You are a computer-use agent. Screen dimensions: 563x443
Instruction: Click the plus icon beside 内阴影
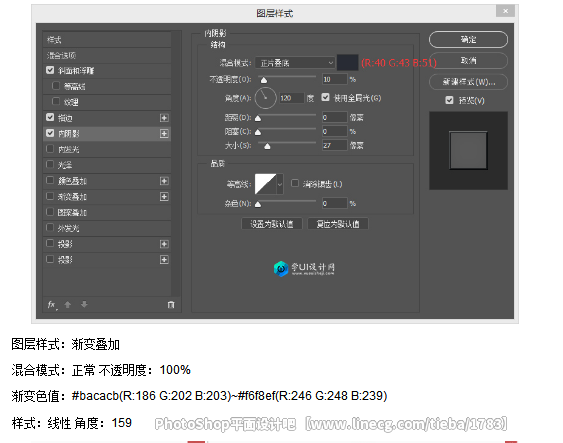coord(164,134)
